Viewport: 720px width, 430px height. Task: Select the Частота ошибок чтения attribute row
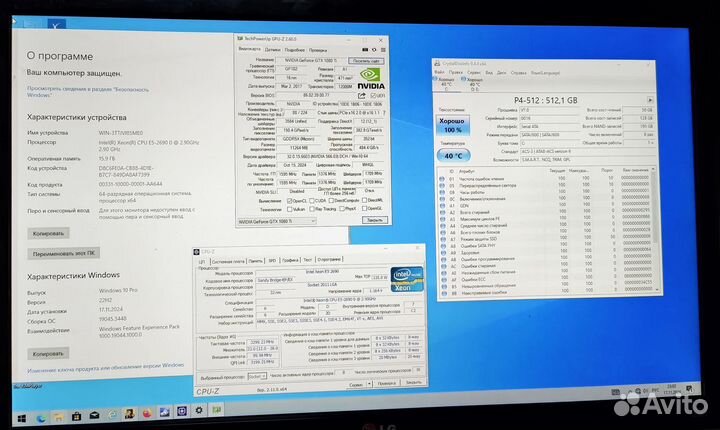(x=546, y=179)
